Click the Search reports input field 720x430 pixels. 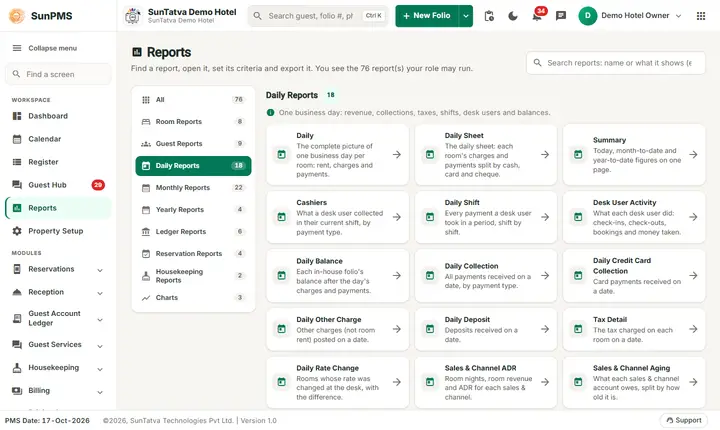pos(616,63)
